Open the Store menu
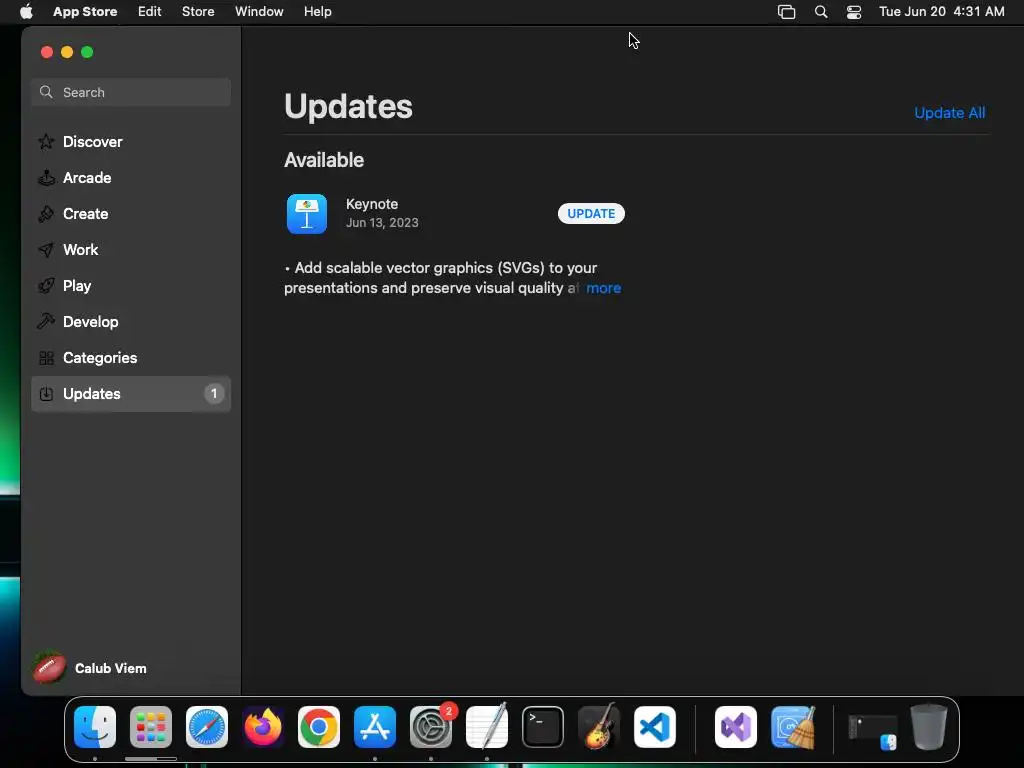 [x=198, y=12]
